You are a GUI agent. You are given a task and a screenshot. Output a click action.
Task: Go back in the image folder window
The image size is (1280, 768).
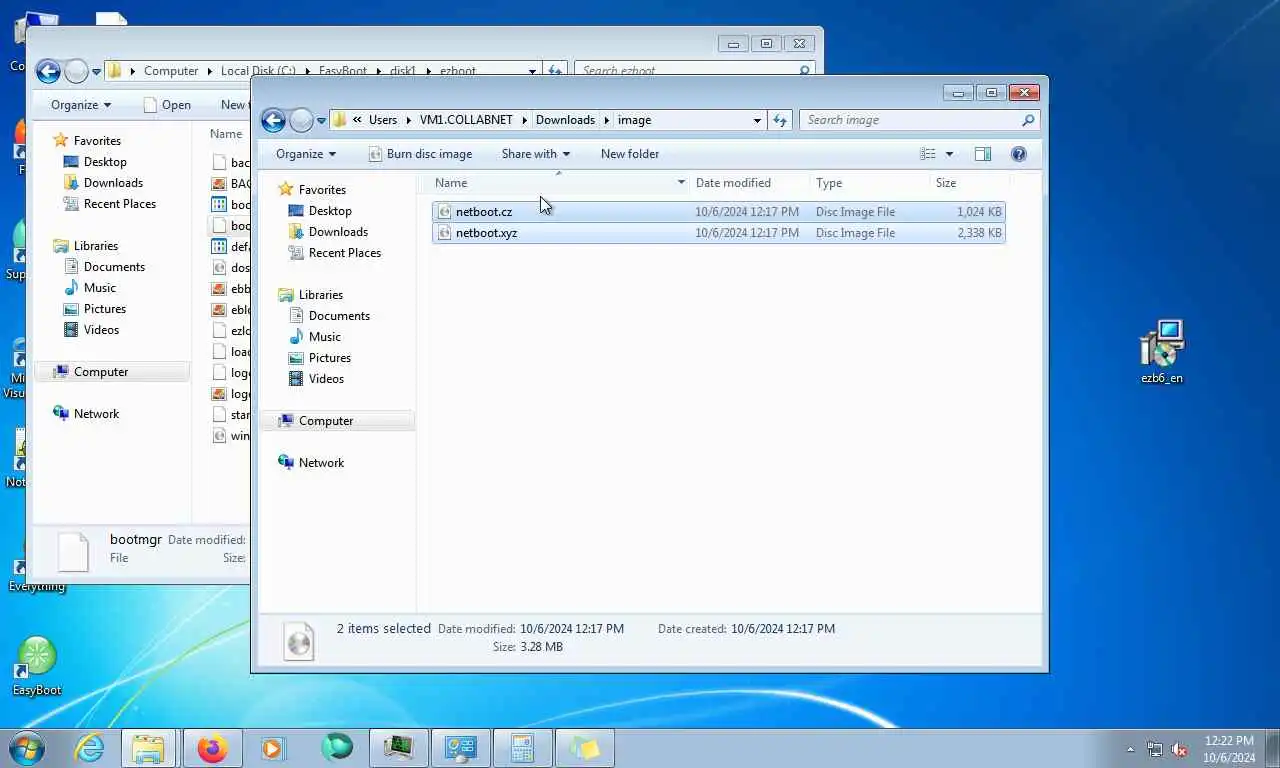(x=274, y=121)
